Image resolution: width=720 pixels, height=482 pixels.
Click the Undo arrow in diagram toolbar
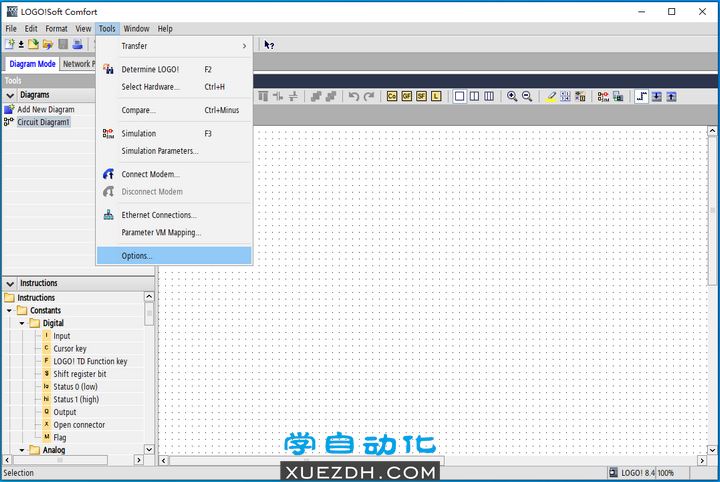(x=354, y=96)
